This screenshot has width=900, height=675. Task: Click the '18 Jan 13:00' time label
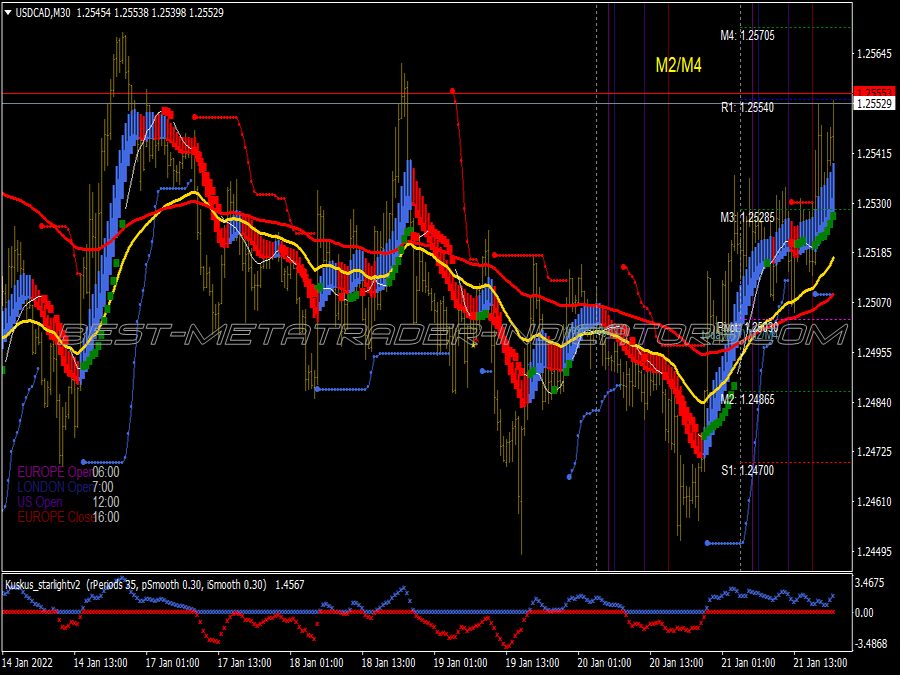(389, 663)
